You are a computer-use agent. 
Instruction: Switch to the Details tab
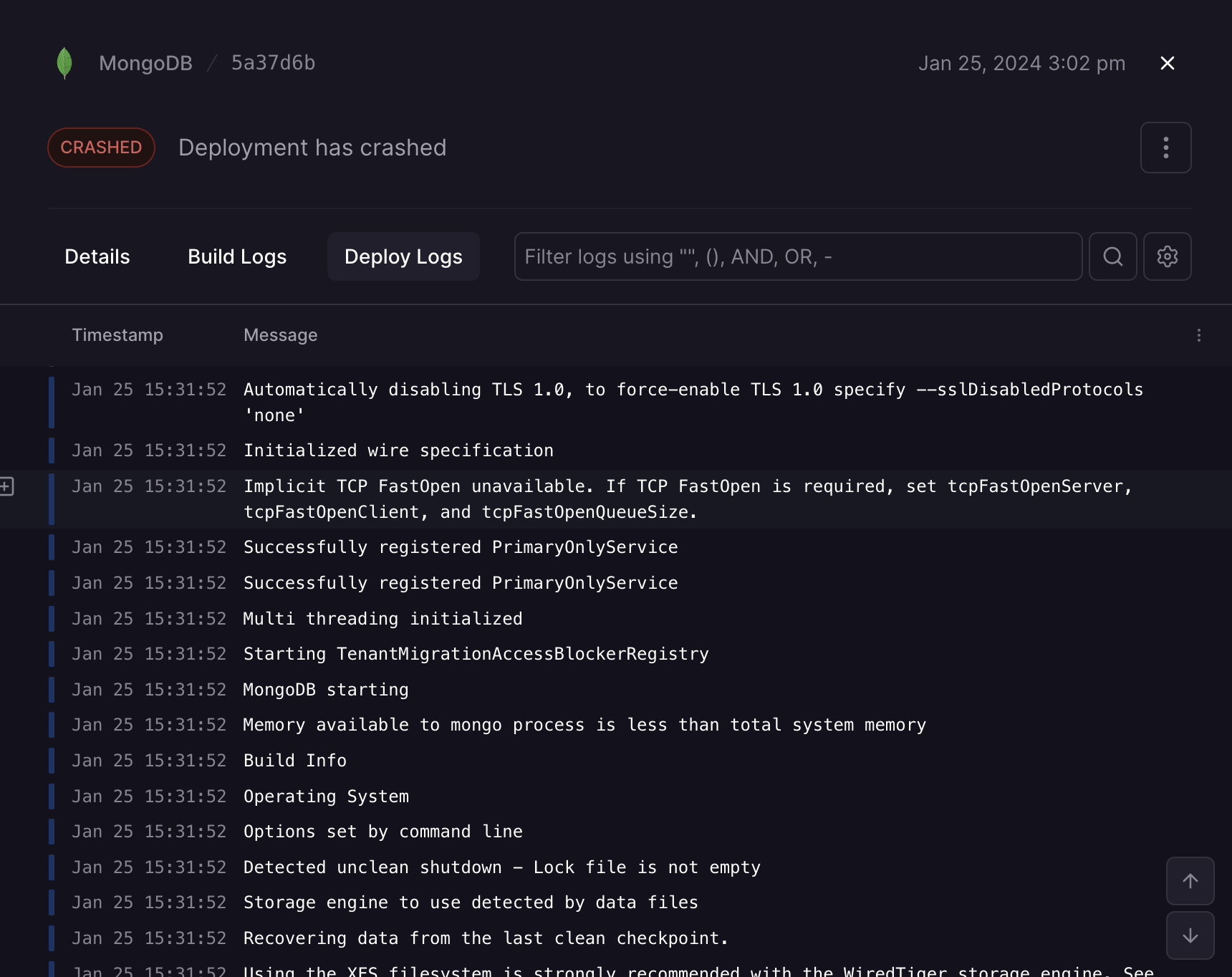coord(97,256)
